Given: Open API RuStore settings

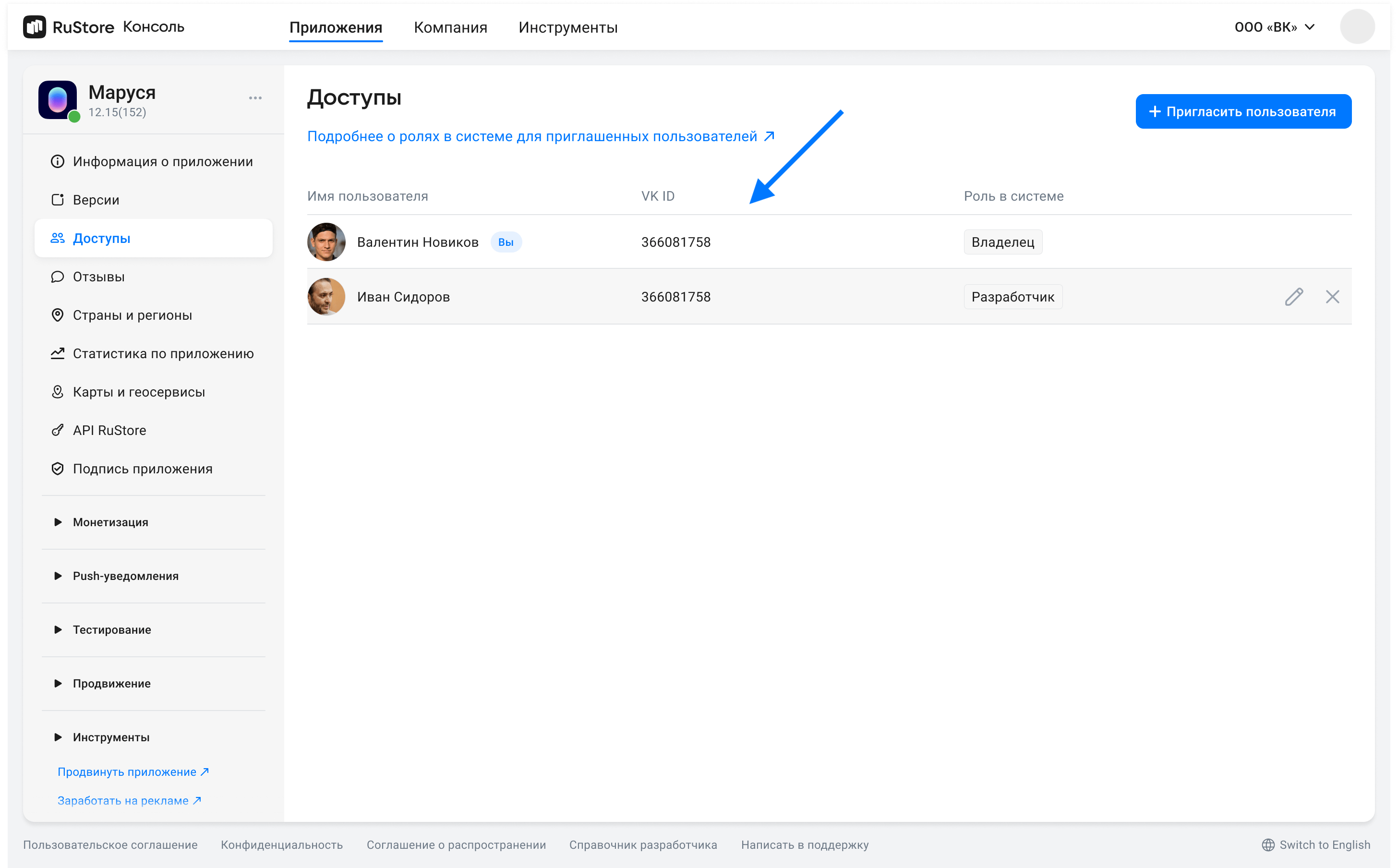Looking at the screenshot, I should tap(109, 431).
